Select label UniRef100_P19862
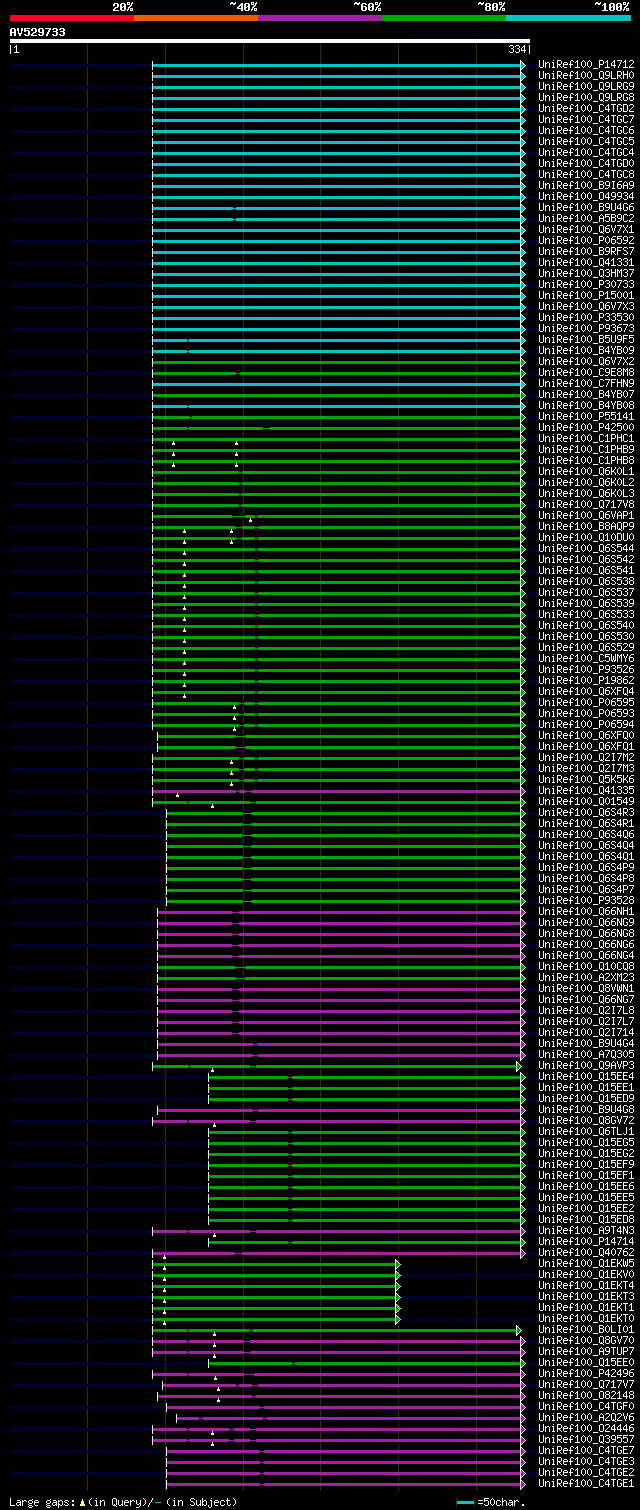The image size is (640, 1510). pos(586,680)
